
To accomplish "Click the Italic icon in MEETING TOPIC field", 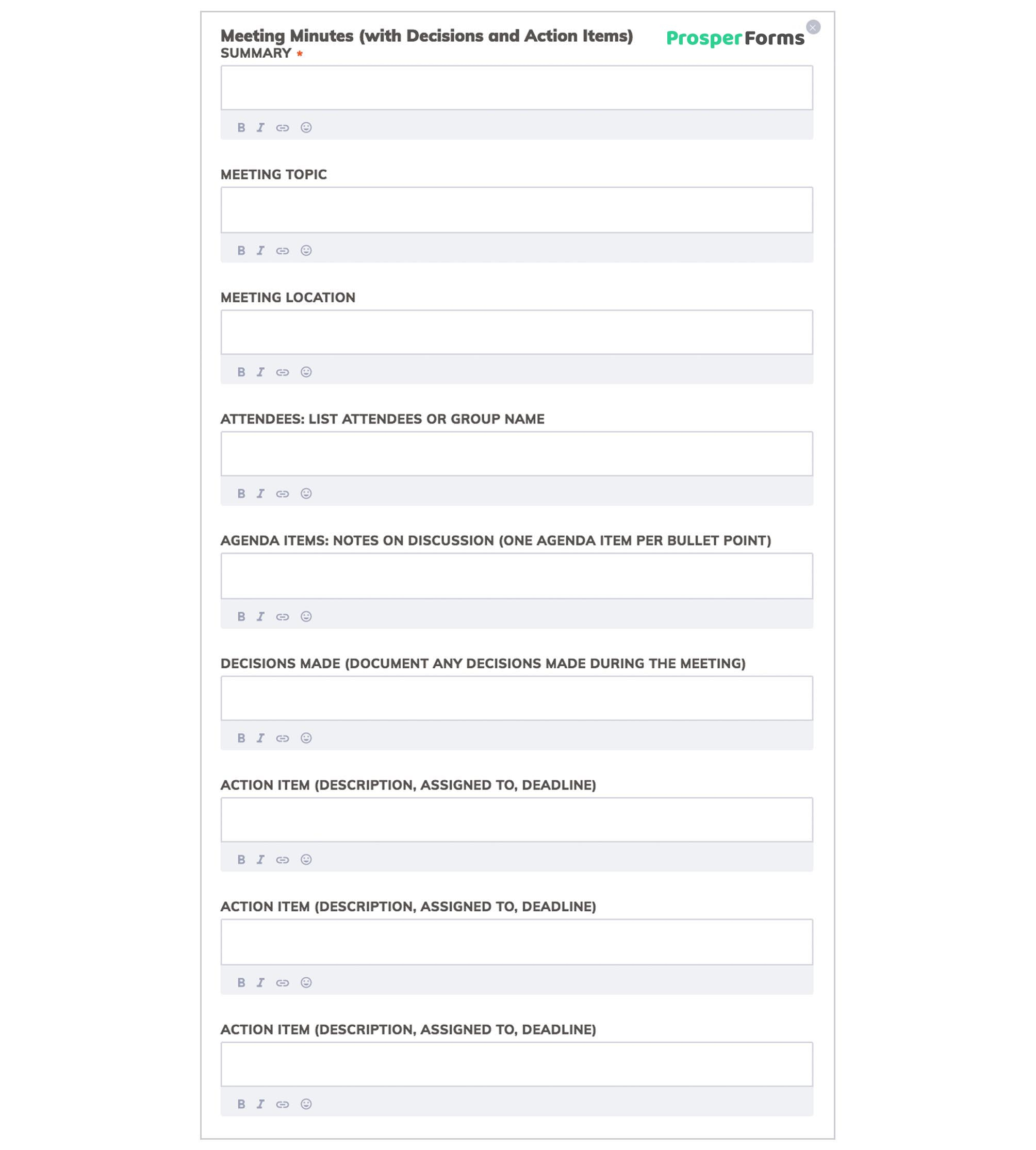I will coord(261,249).
